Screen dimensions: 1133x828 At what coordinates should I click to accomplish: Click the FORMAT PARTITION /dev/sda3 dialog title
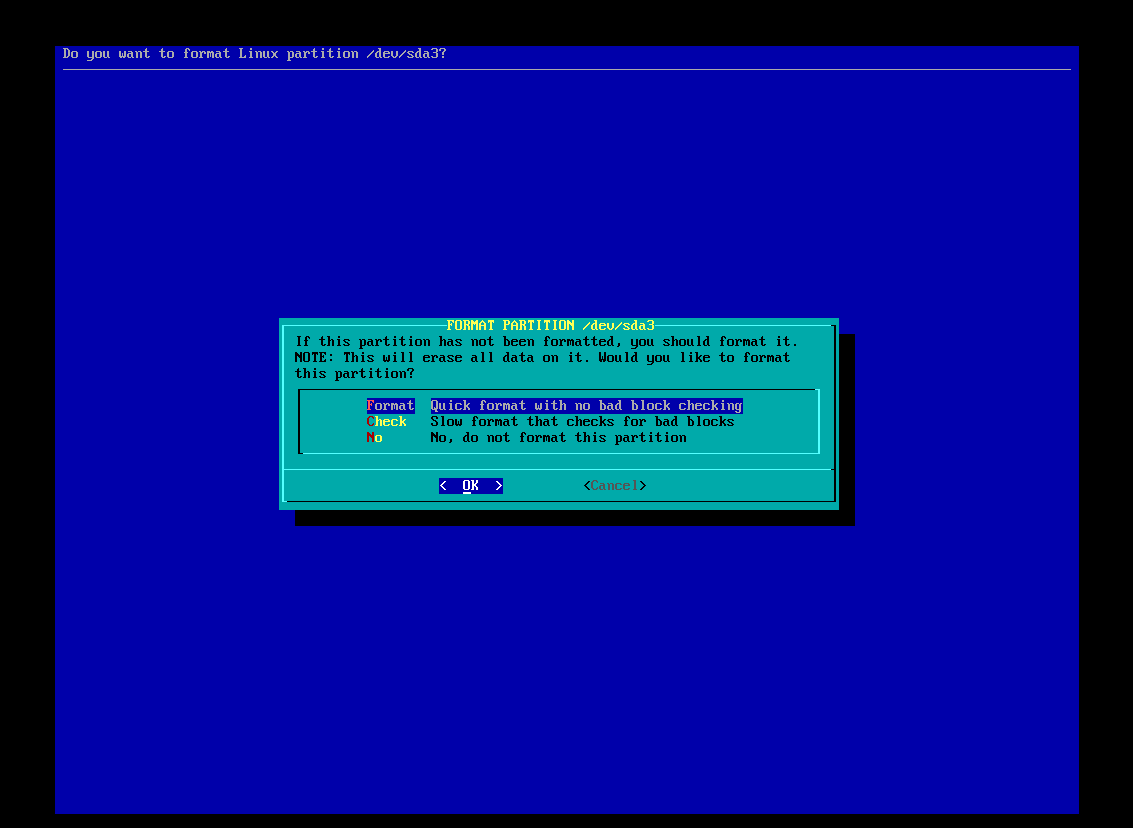550,326
